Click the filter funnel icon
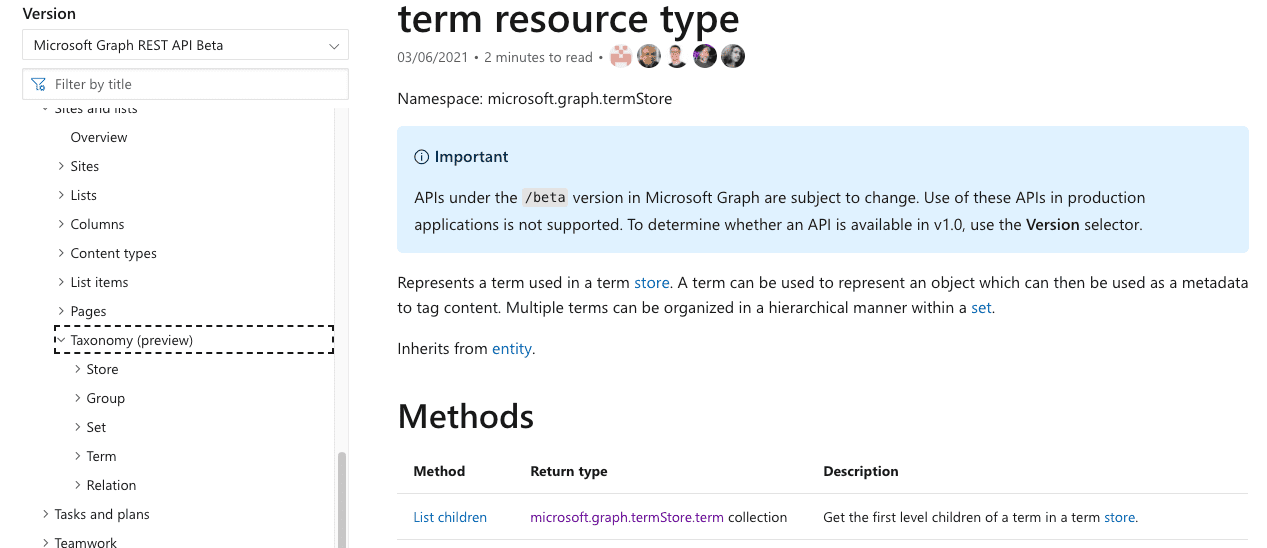This screenshot has width=1267, height=548. tap(39, 84)
